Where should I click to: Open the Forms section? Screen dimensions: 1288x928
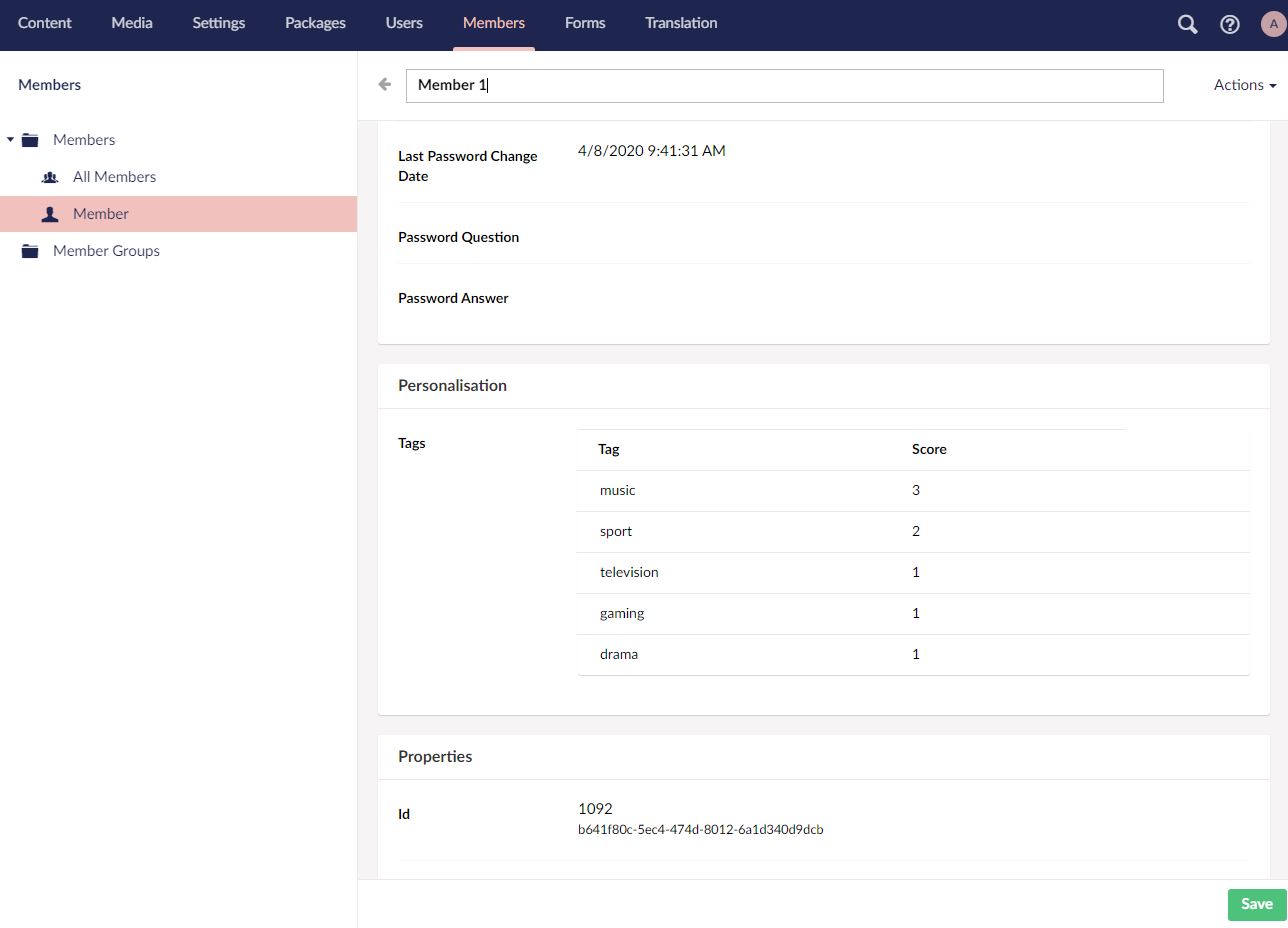pos(585,23)
